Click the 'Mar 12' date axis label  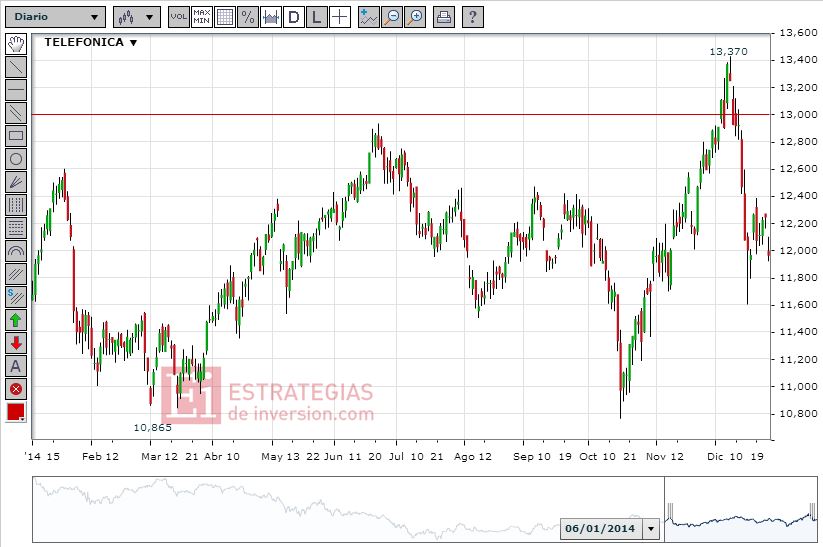(x=159, y=456)
